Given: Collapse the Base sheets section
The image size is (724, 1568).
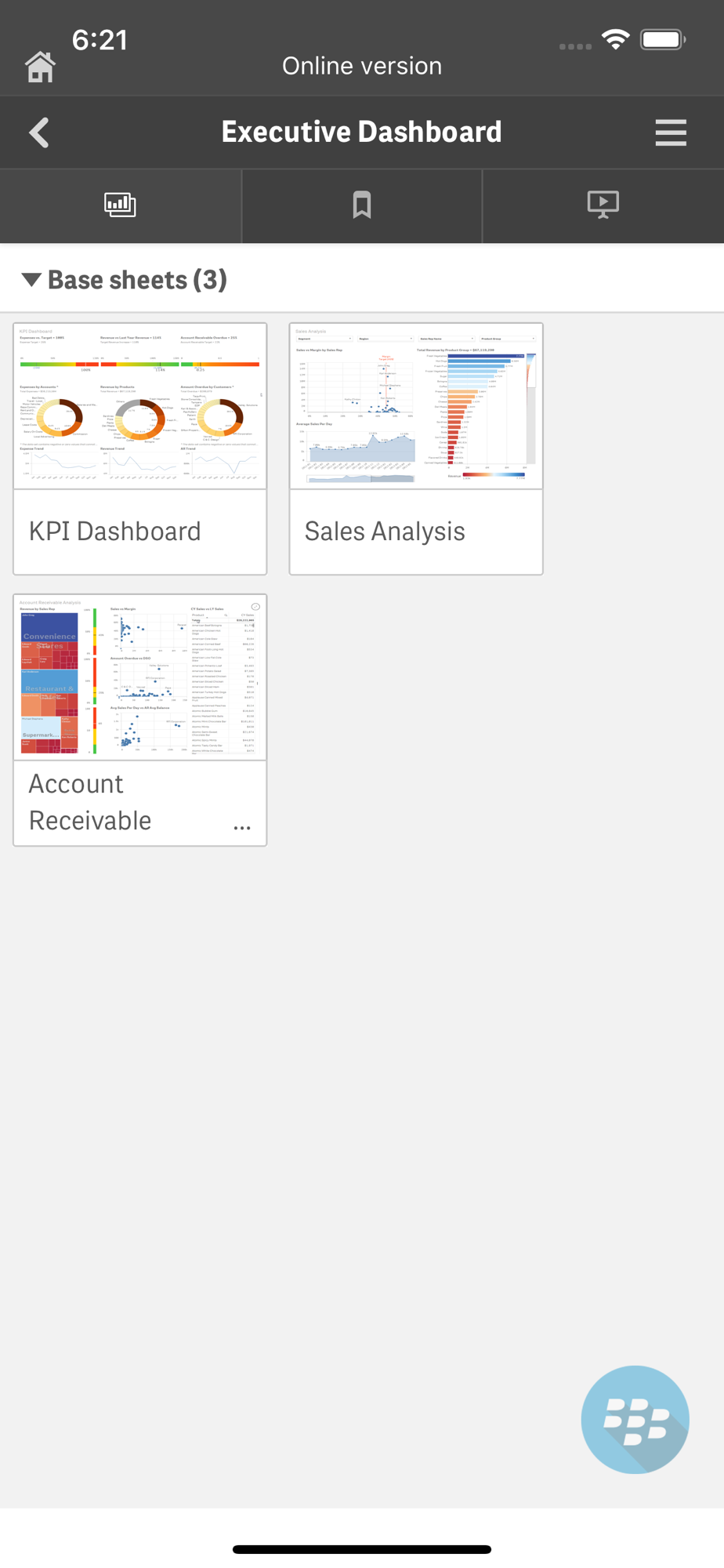Looking at the screenshot, I should point(31,280).
